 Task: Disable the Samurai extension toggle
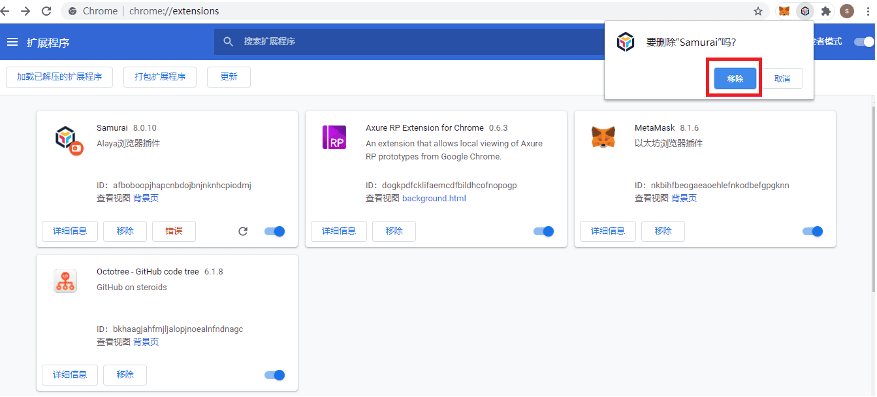point(275,231)
